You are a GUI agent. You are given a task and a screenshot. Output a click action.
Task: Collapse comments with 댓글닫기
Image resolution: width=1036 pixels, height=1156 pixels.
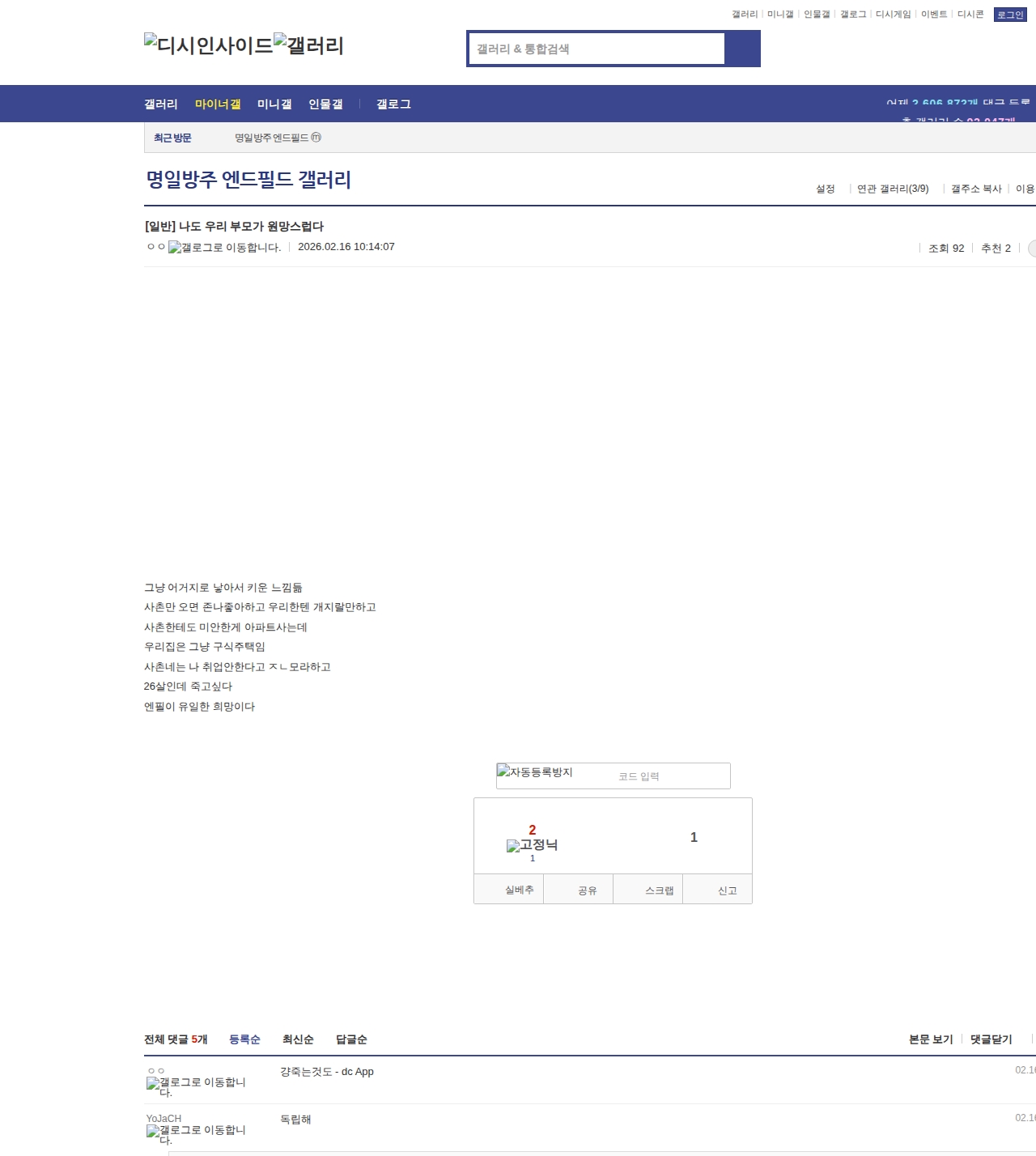pos(991,1039)
